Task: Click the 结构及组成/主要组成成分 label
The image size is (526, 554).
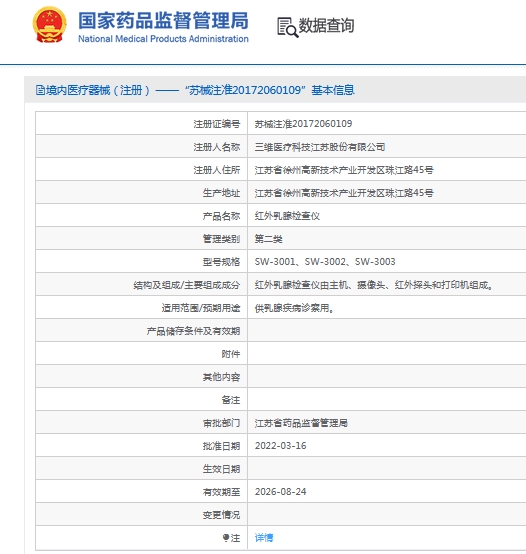Action: click(x=187, y=285)
